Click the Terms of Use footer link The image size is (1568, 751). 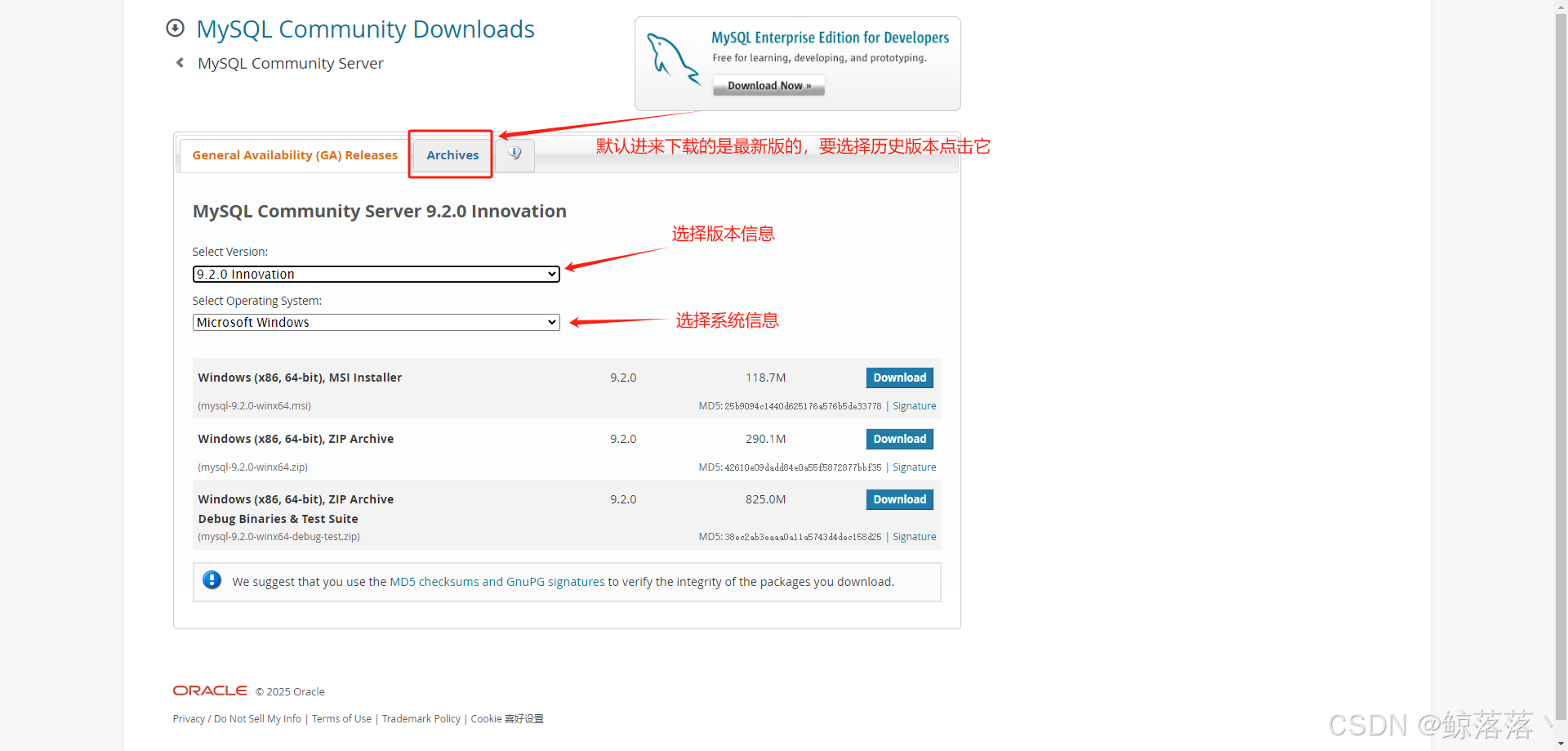(341, 718)
